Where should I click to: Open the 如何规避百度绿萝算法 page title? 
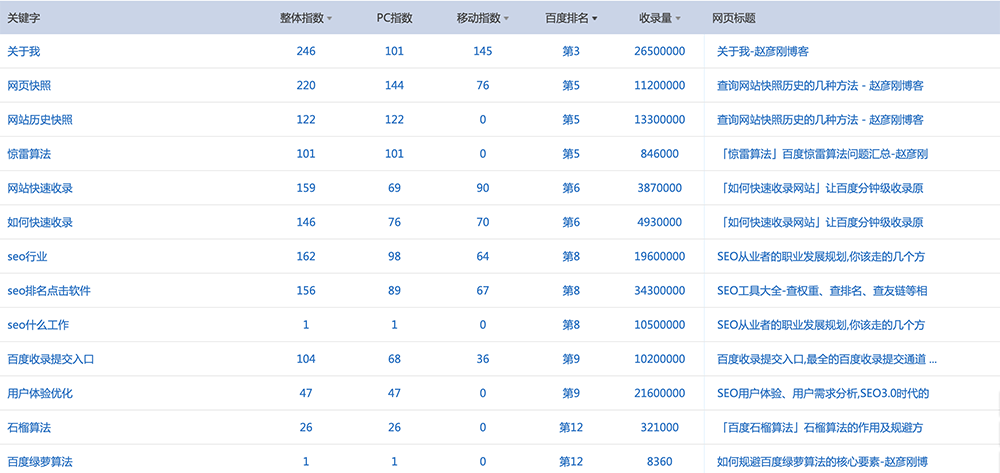click(x=822, y=461)
